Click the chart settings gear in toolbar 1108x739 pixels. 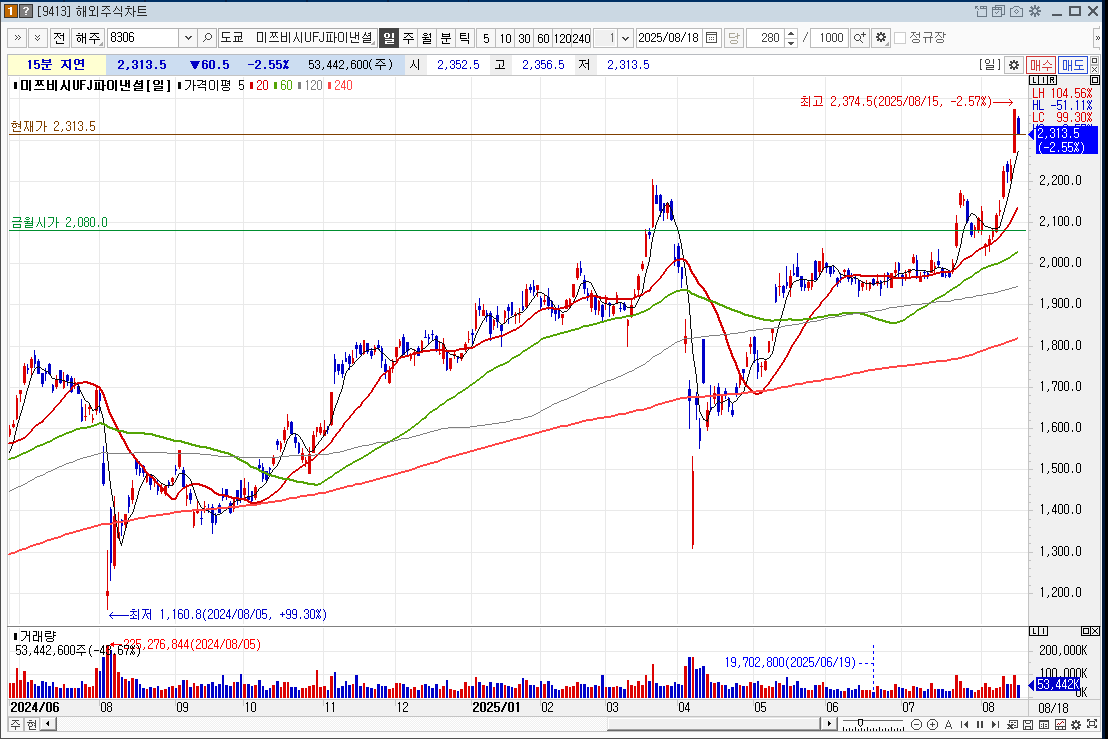(x=880, y=38)
